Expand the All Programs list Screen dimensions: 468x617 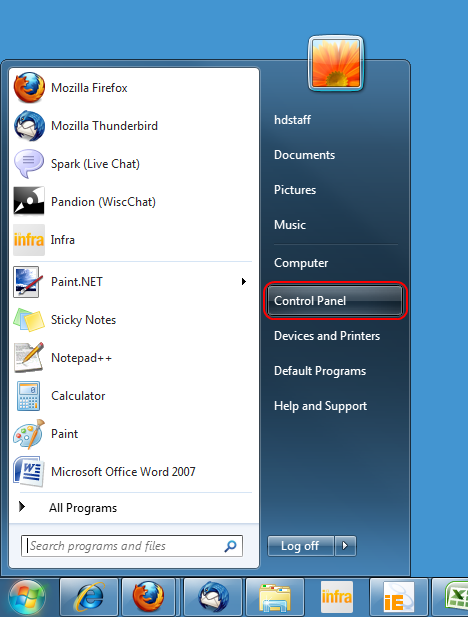[x=134, y=508]
